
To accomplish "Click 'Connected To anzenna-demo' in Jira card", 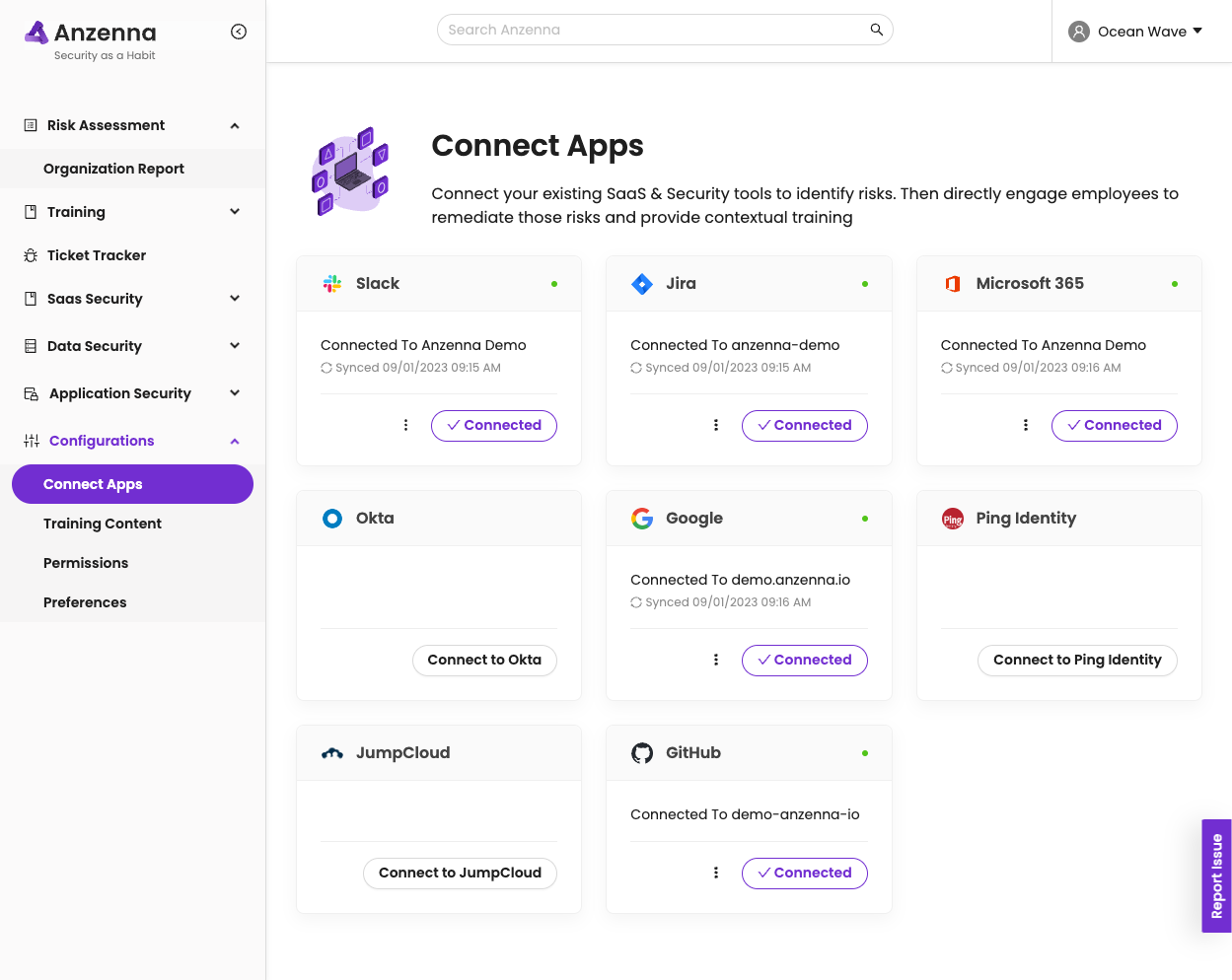I will (735, 345).
